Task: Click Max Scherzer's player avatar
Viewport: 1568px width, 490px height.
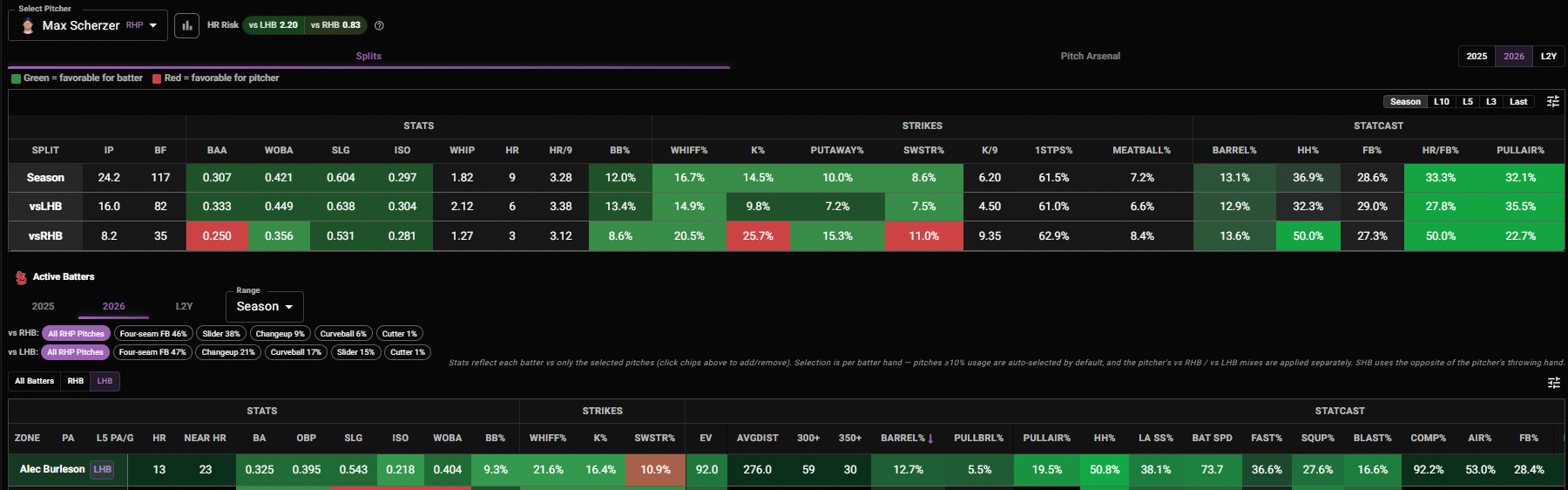Action: 28,25
